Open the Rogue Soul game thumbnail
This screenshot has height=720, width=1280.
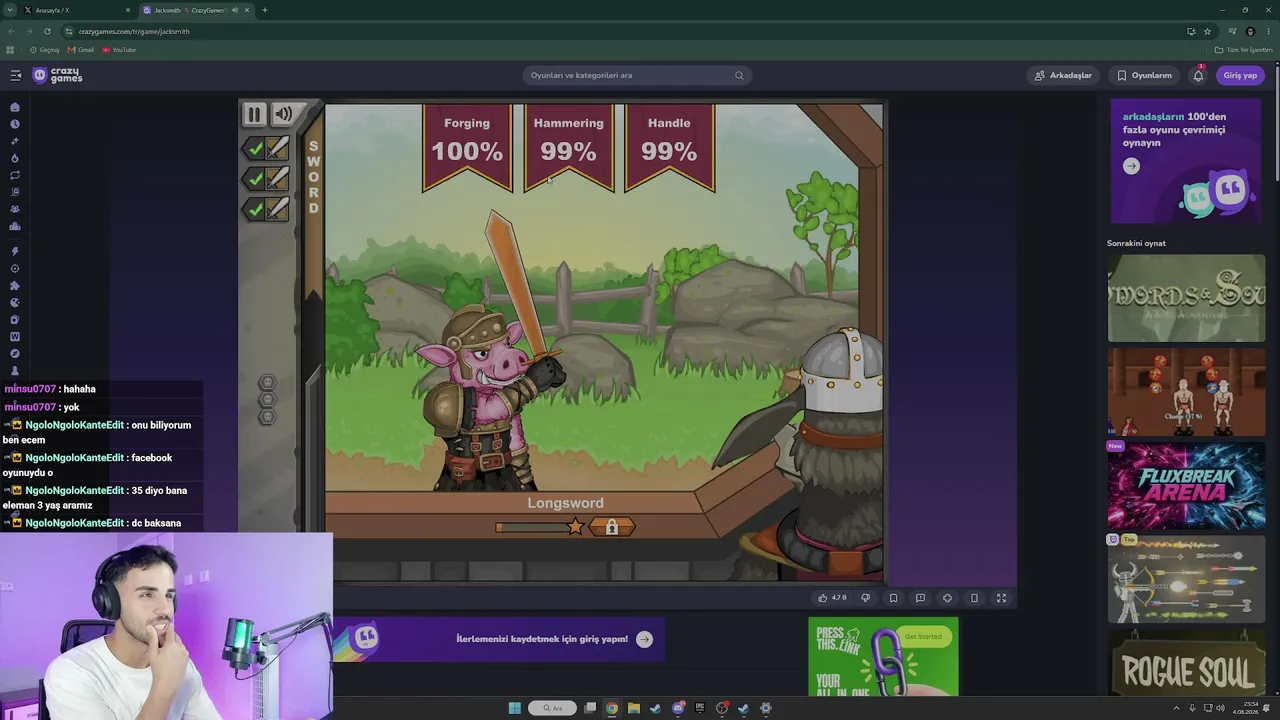pos(1186,662)
